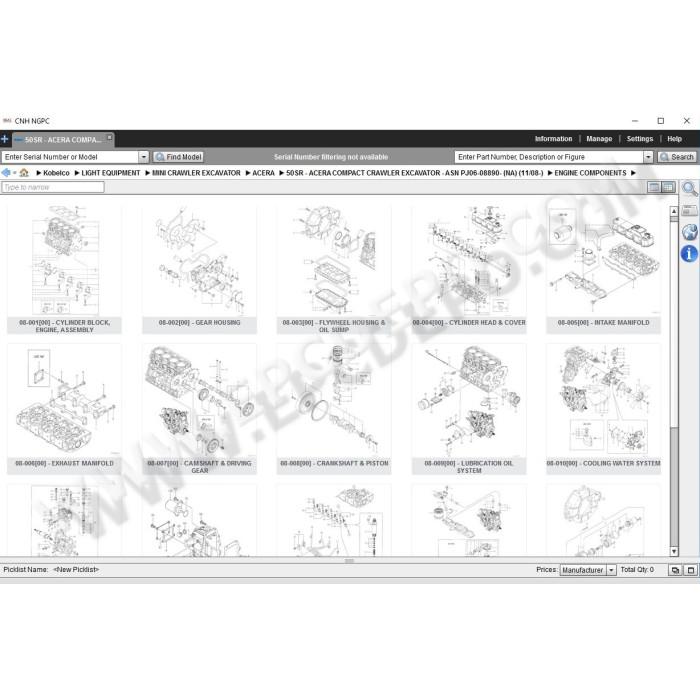The width and height of the screenshot is (700, 700).
Task: Click the Find Model button
Action: pyautogui.click(x=179, y=157)
